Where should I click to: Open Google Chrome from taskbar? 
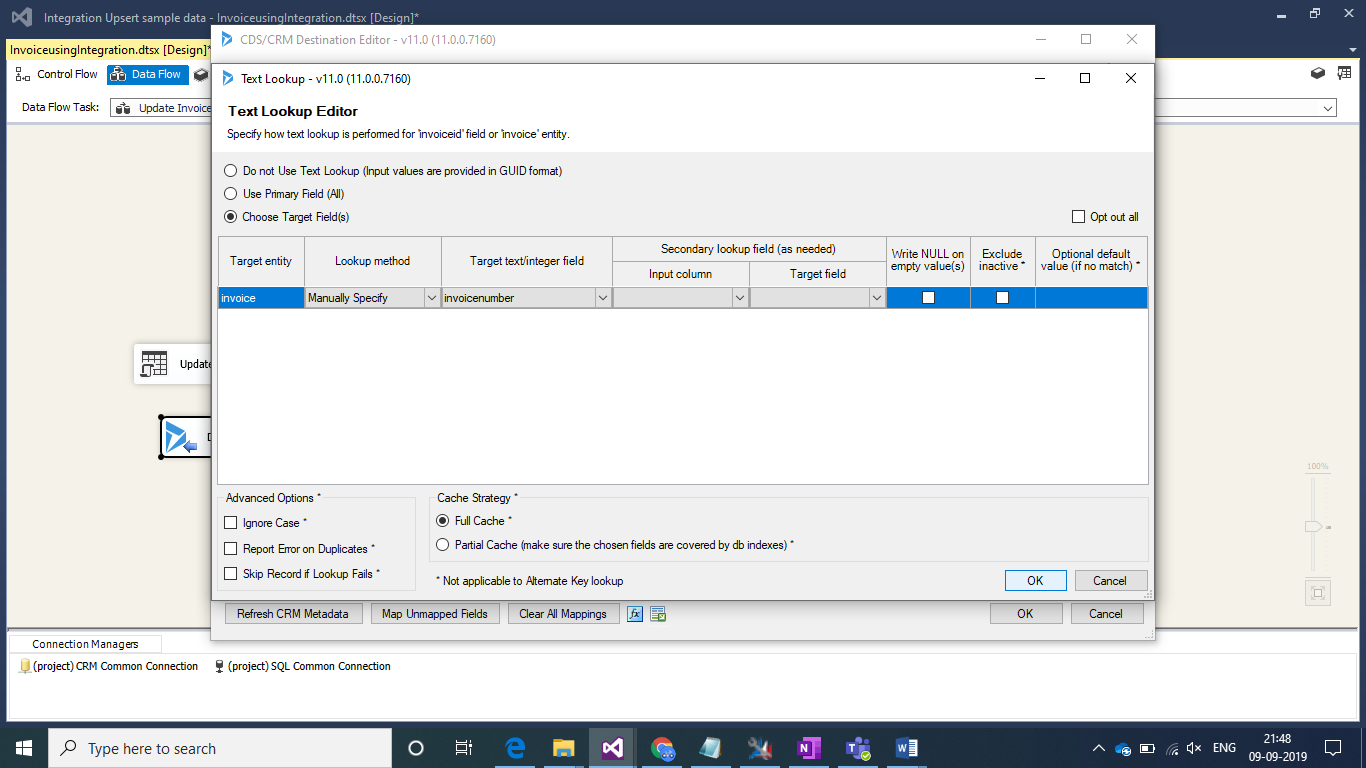[x=662, y=748]
